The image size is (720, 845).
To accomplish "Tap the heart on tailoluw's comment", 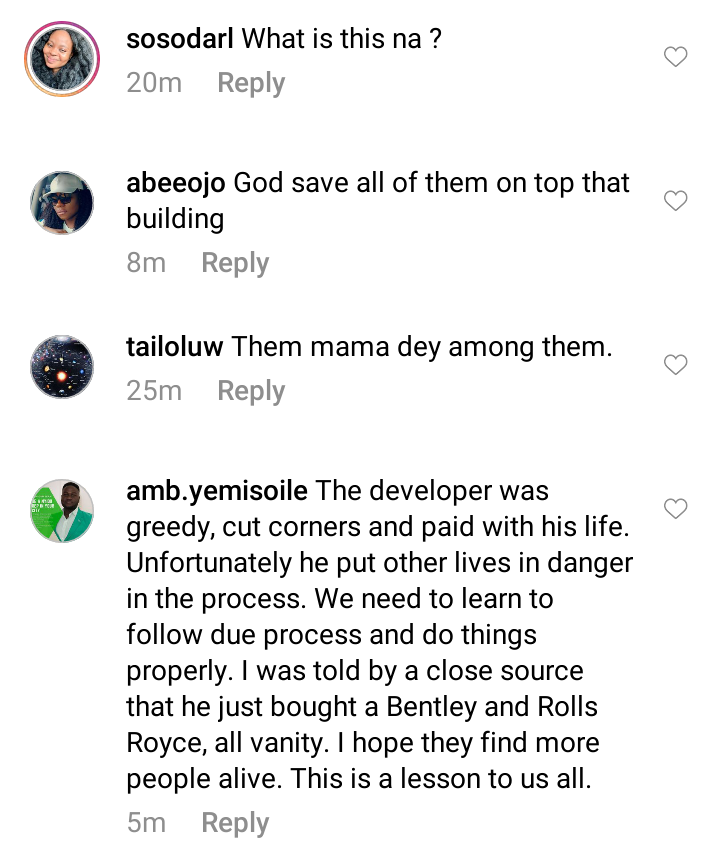I will [676, 365].
